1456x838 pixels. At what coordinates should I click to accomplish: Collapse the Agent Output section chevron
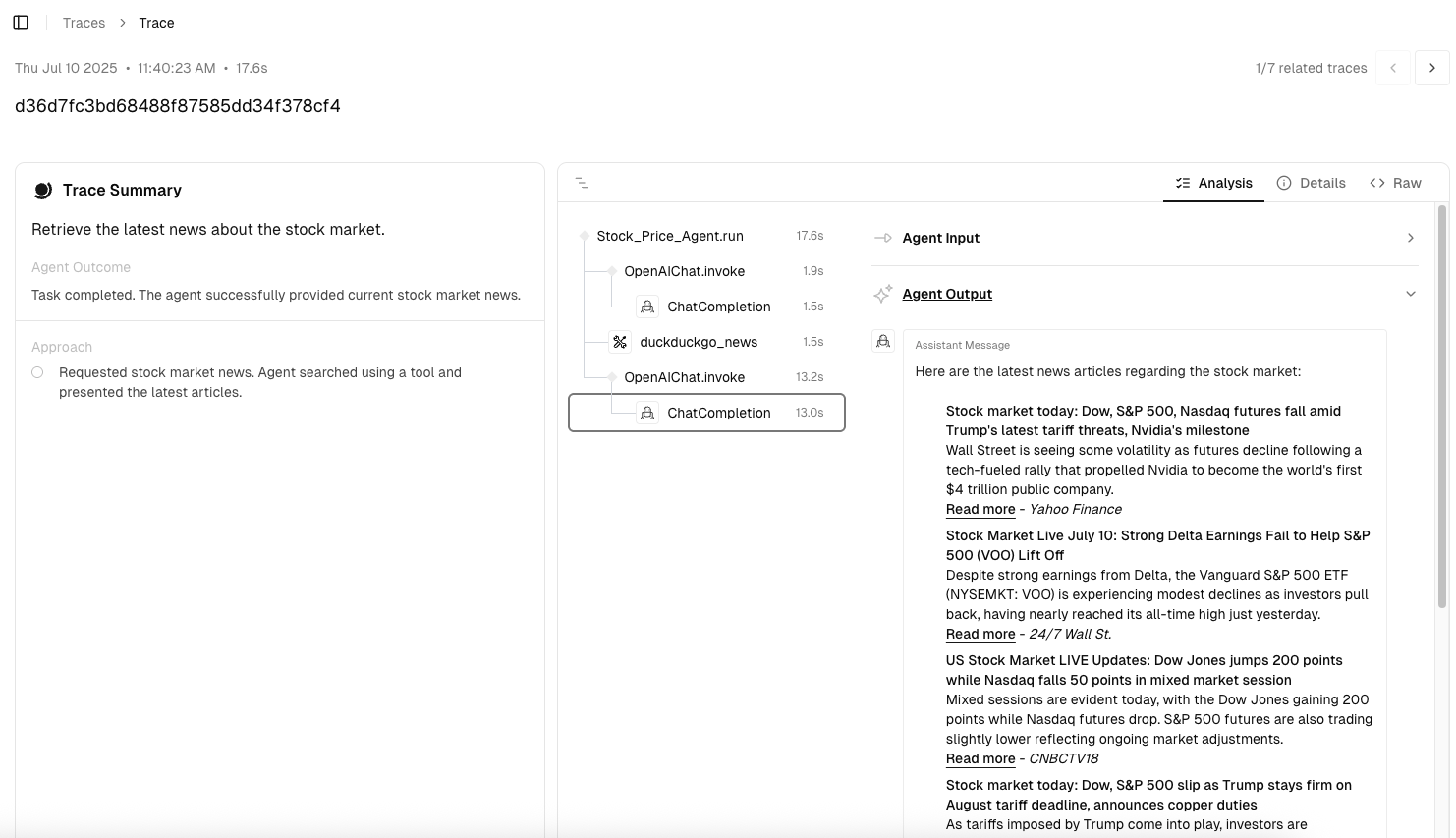(1411, 294)
